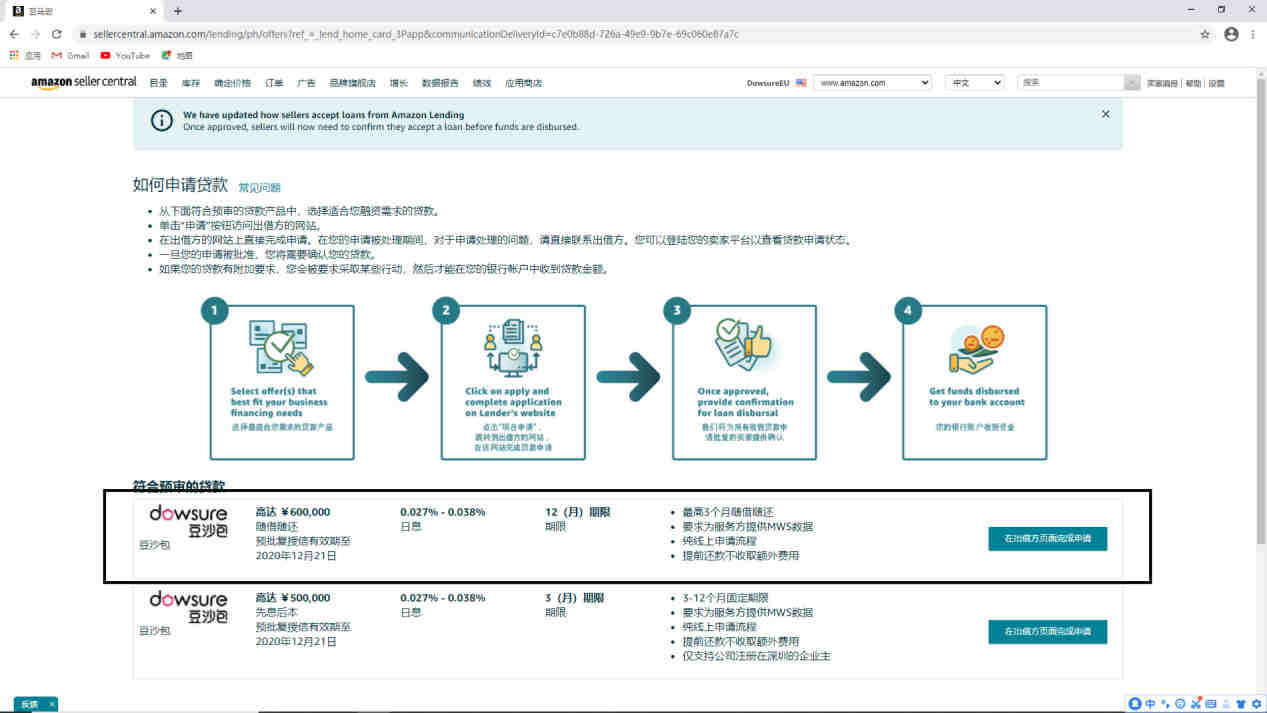Dismiss the Amazon Lending update banner

1105,114
